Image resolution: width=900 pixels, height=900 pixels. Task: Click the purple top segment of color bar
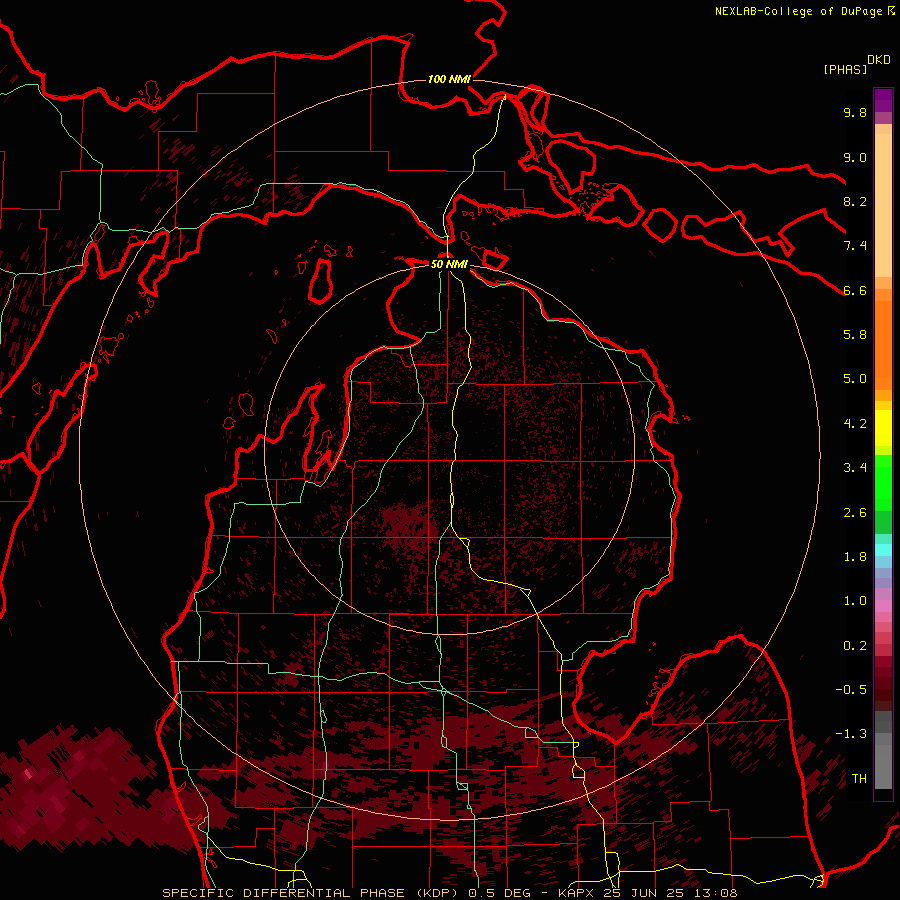pyautogui.click(x=883, y=100)
